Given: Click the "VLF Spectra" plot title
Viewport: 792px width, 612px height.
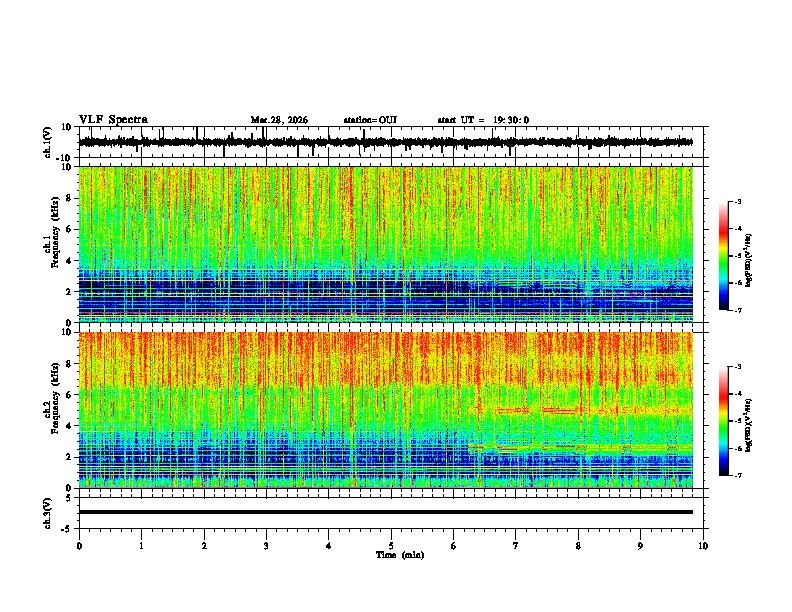Looking at the screenshot, I should pos(113,120).
